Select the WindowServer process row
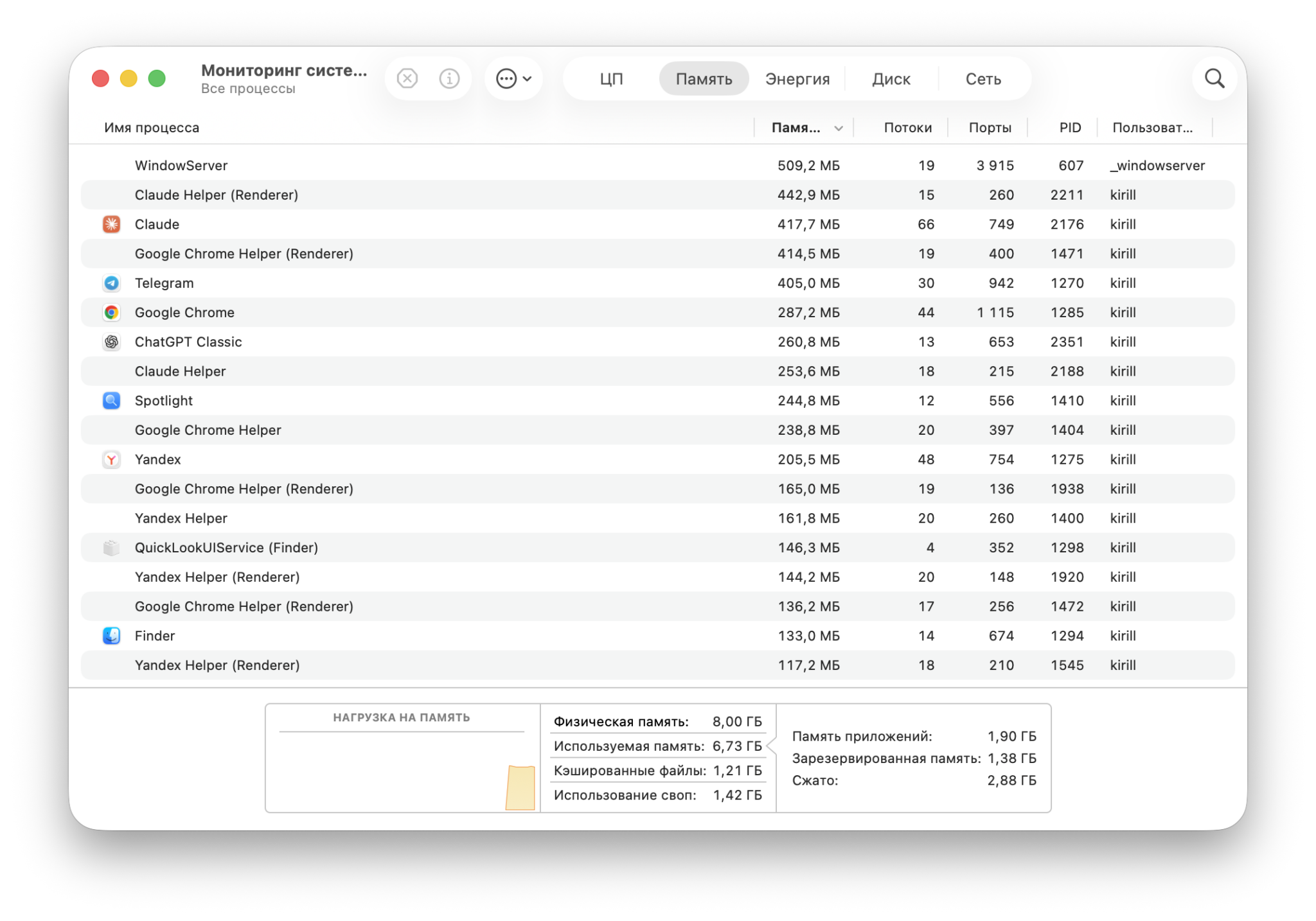This screenshot has width=1316, height=921. pos(657,166)
